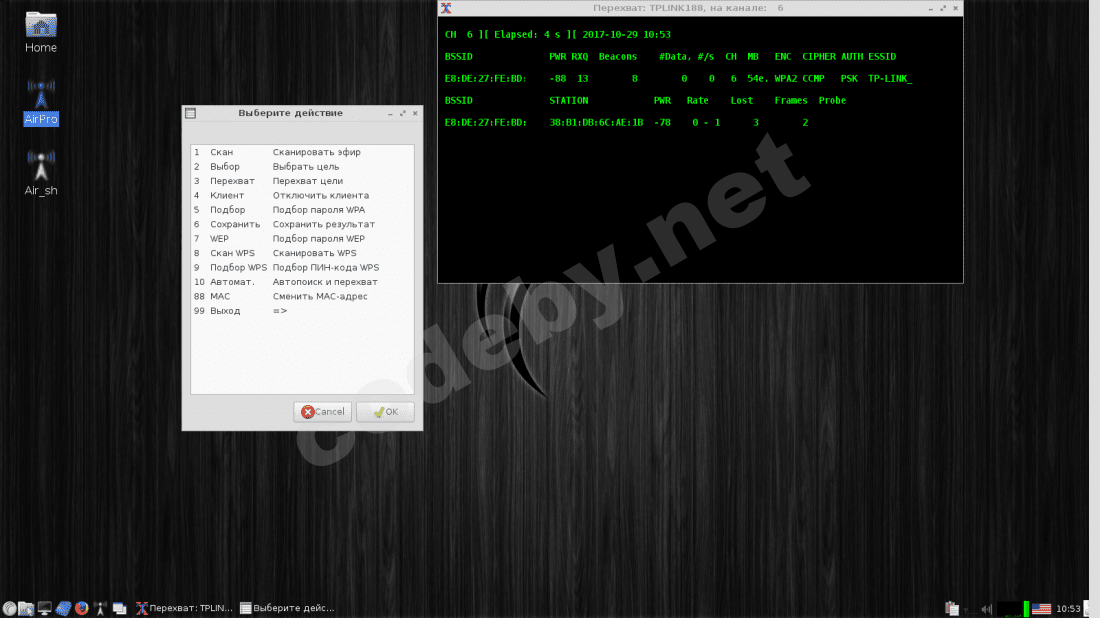
Task: Select row 8 Скан WPS
Action: [x=302, y=253]
